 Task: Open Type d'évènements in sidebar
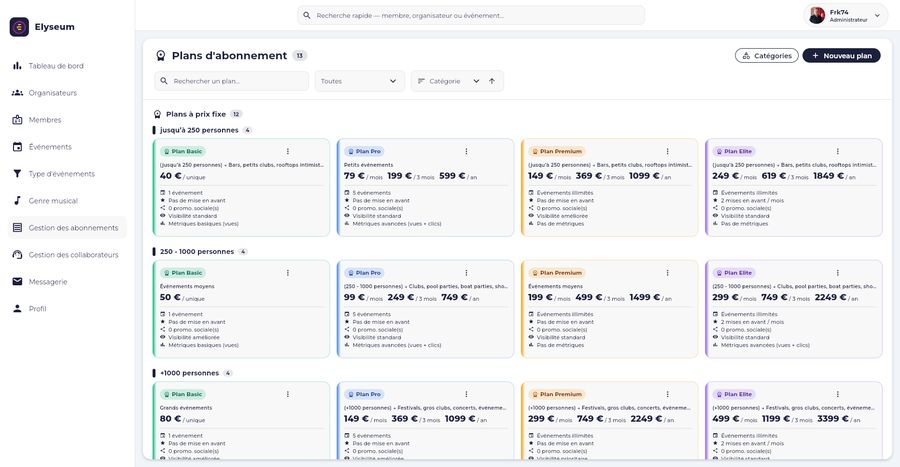coord(68,174)
